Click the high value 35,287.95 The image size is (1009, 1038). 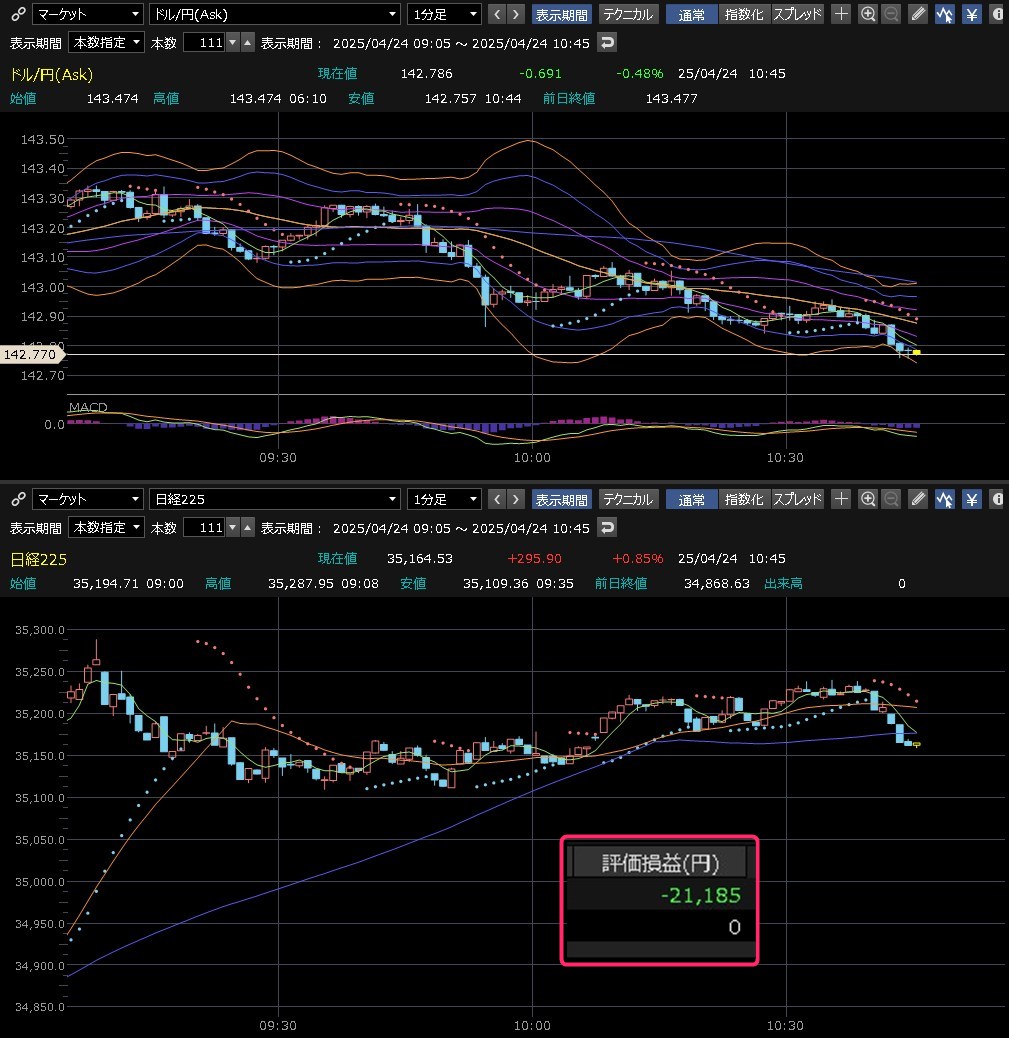point(301,583)
